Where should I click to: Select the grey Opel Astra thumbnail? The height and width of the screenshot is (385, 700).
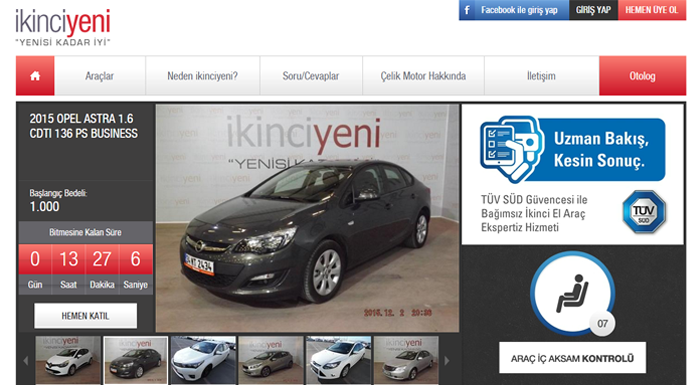click(136, 360)
